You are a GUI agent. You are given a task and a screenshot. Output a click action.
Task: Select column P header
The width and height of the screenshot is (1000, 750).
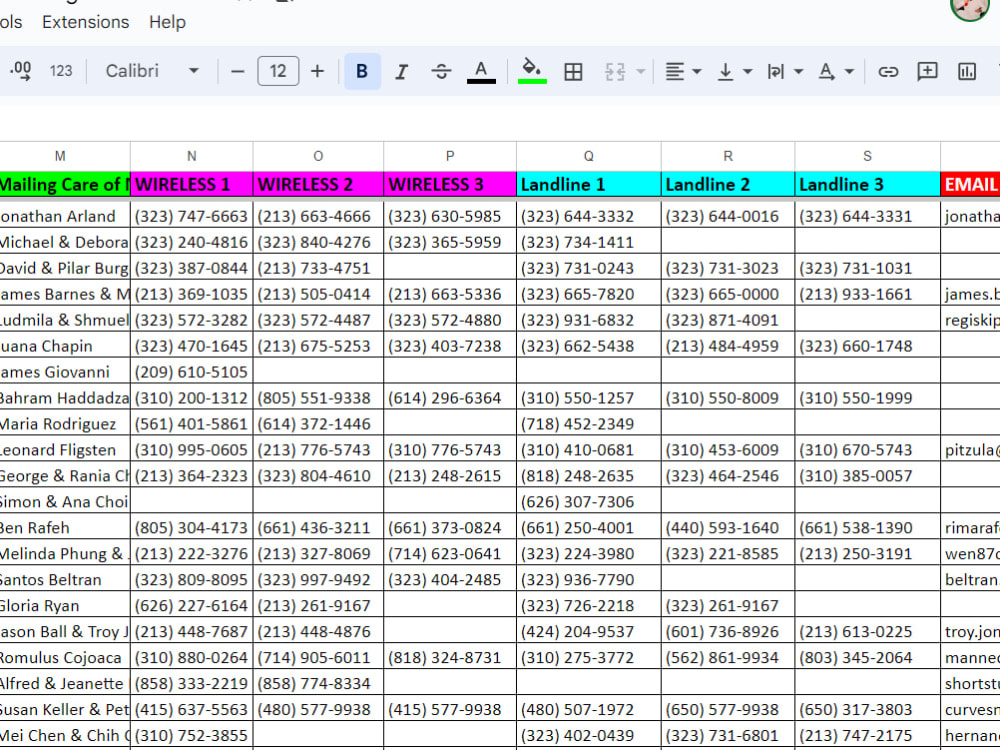450,156
